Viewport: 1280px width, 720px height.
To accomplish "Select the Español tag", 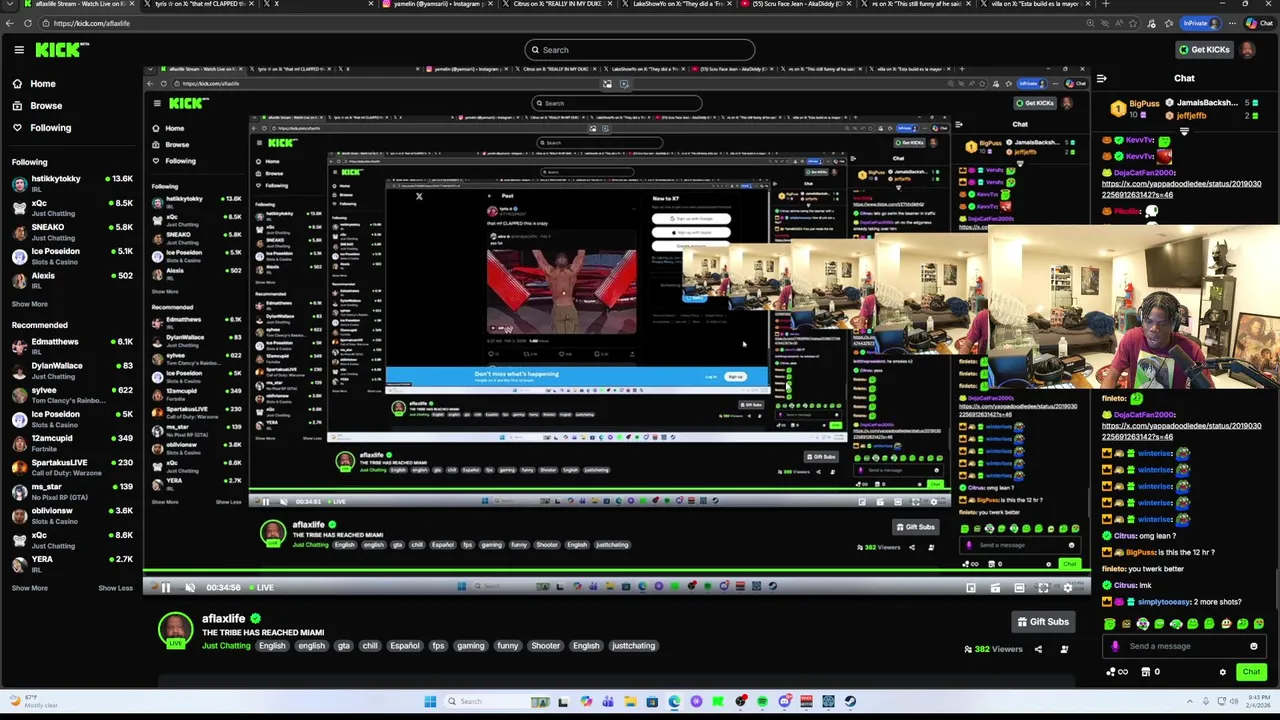I will [405, 646].
